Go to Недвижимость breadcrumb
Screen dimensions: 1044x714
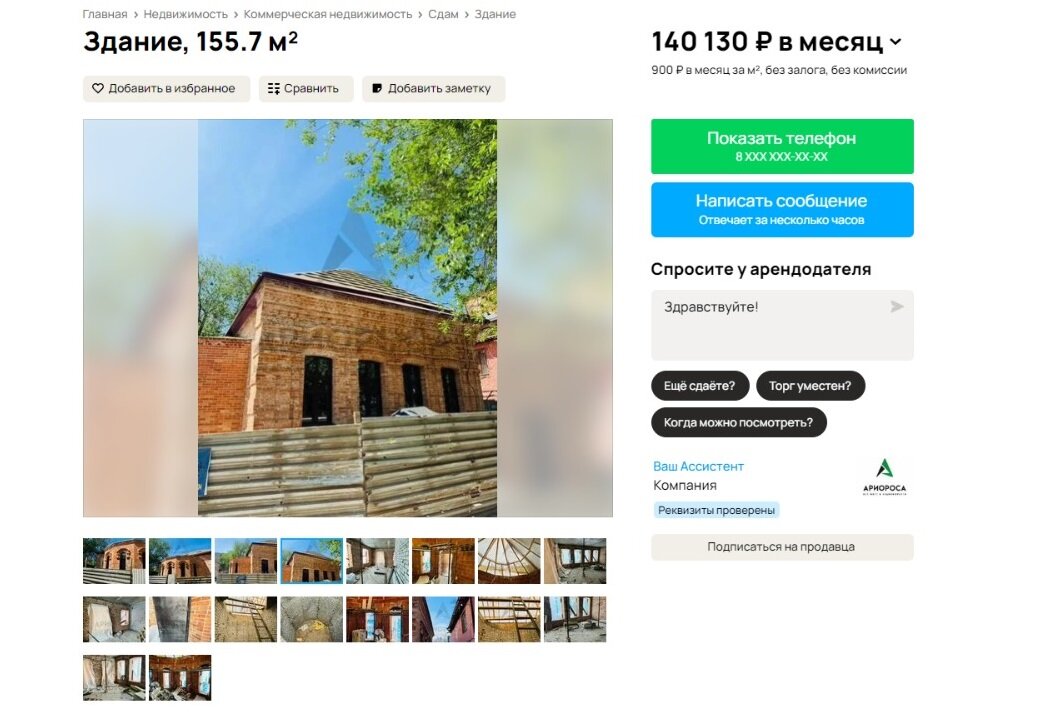coord(186,14)
